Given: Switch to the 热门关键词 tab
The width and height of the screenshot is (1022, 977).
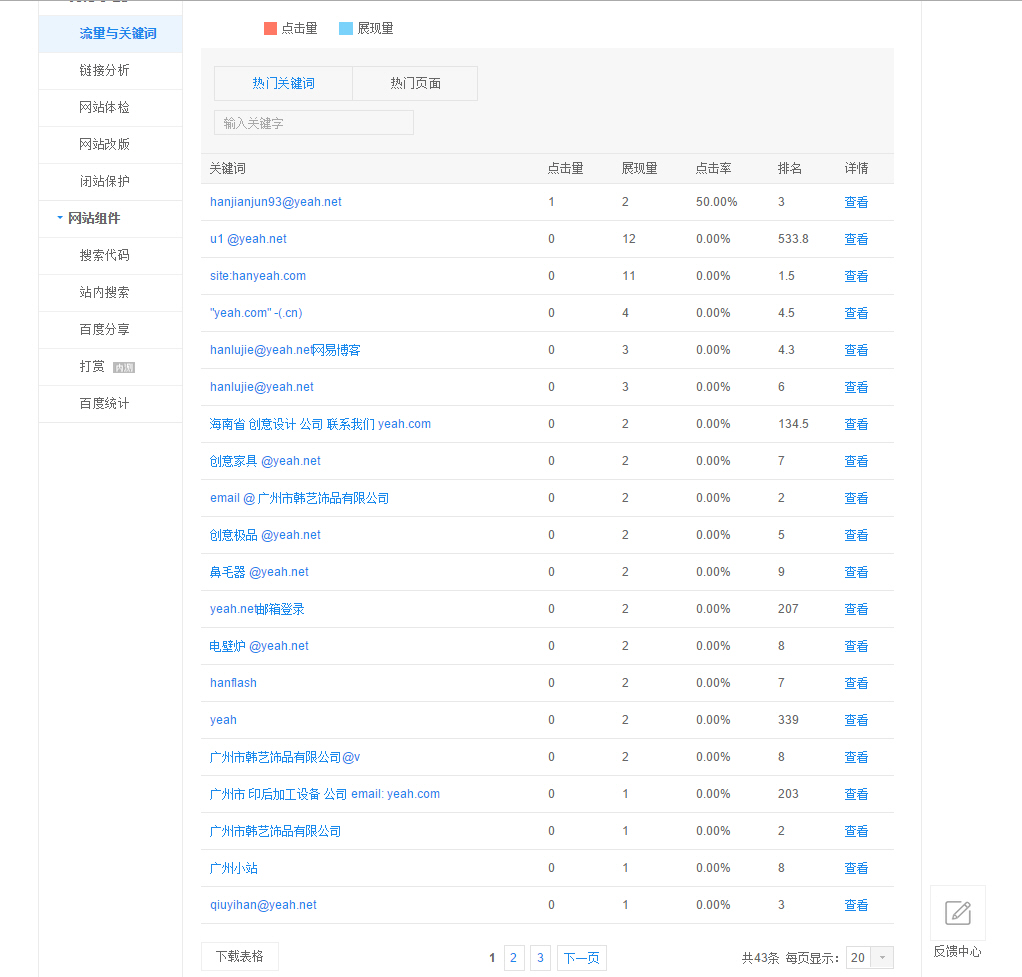Looking at the screenshot, I should tap(284, 83).
